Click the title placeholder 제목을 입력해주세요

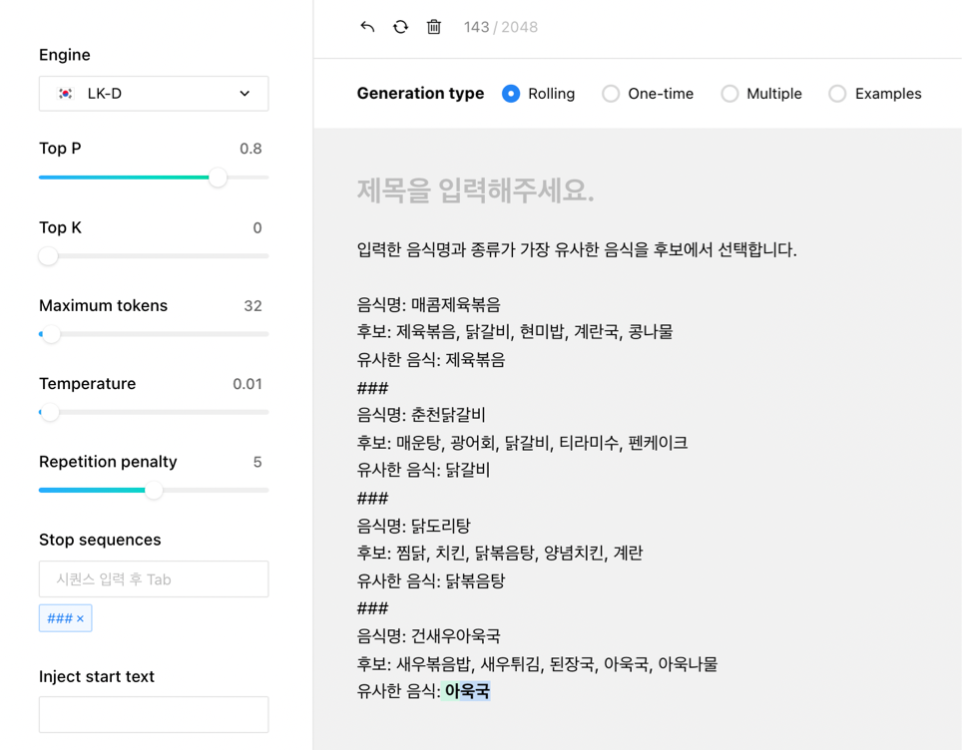pyautogui.click(x=475, y=190)
